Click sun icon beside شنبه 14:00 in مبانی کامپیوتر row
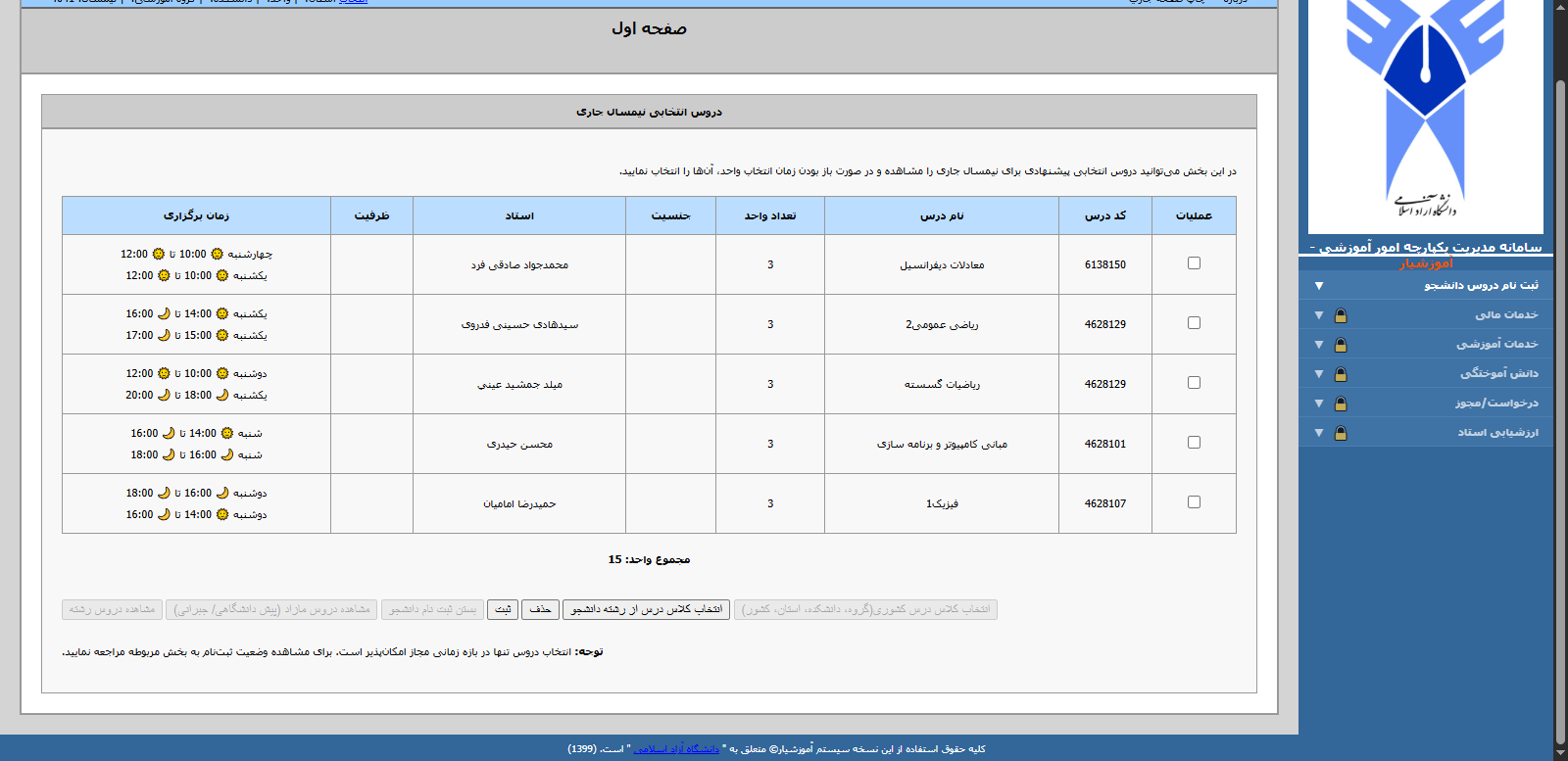 point(227,433)
